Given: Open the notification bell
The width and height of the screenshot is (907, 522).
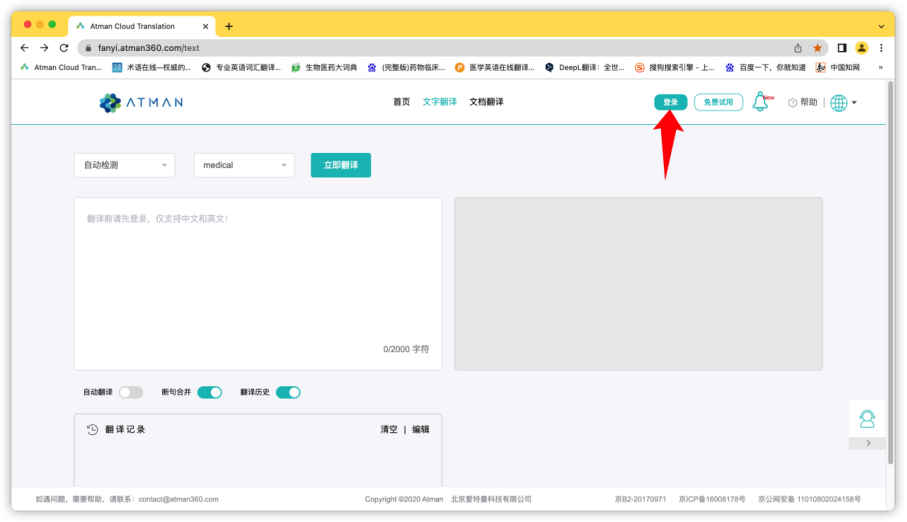Looking at the screenshot, I should (x=761, y=102).
